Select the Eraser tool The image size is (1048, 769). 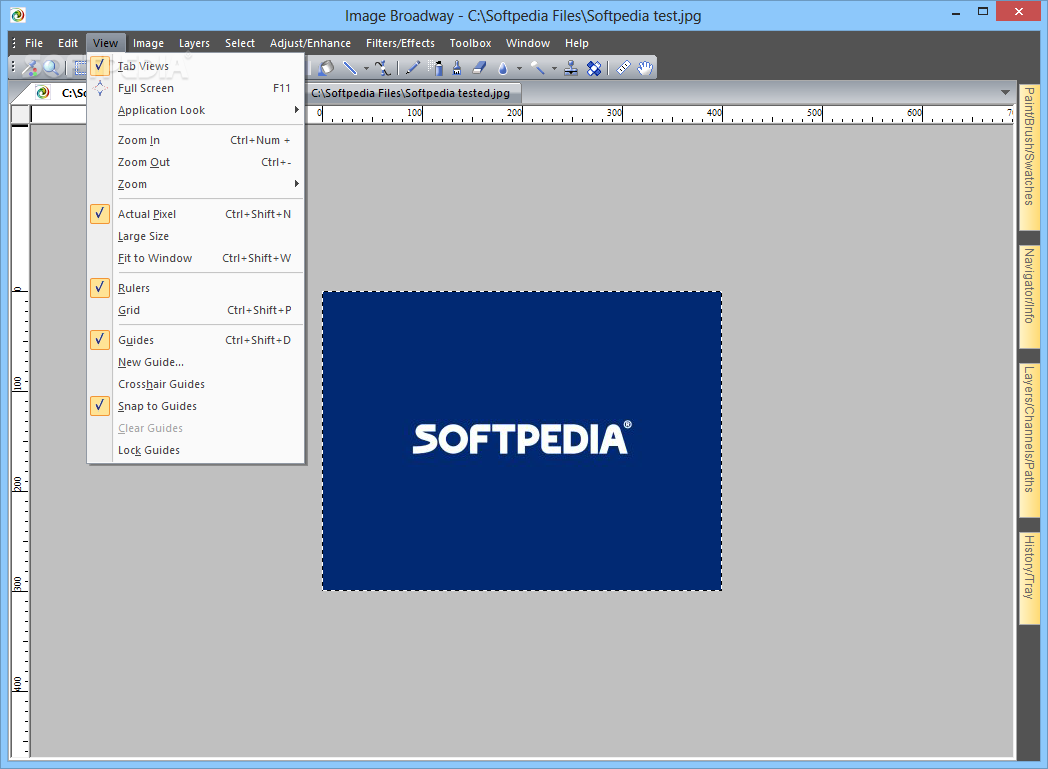479,67
